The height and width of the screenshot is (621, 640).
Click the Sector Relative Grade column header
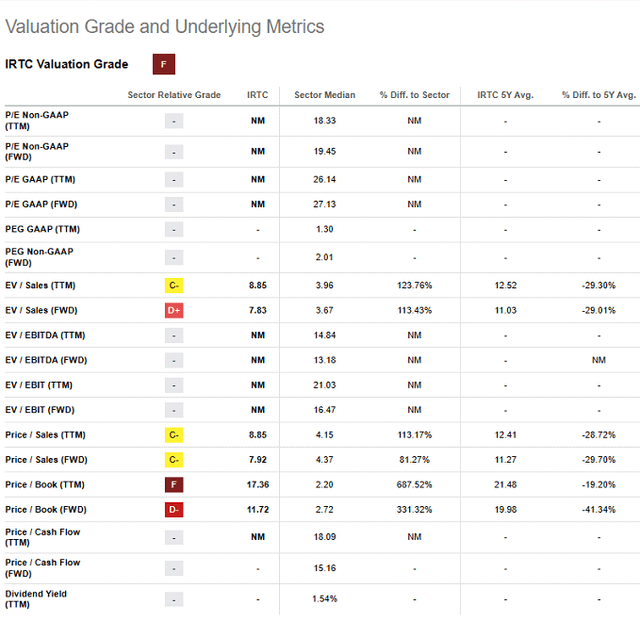pyautogui.click(x=174, y=95)
